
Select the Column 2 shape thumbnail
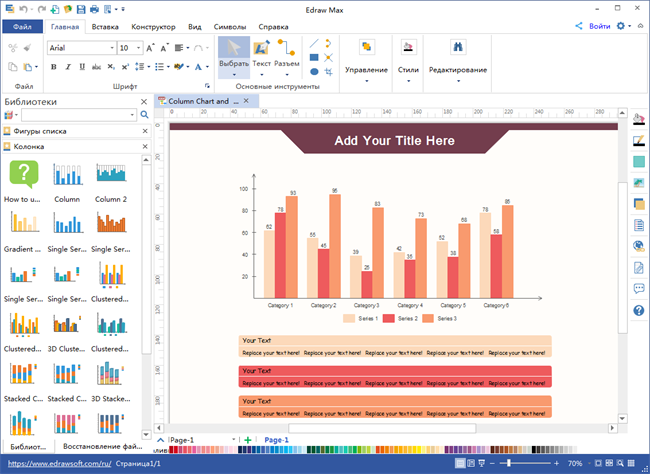tap(111, 182)
